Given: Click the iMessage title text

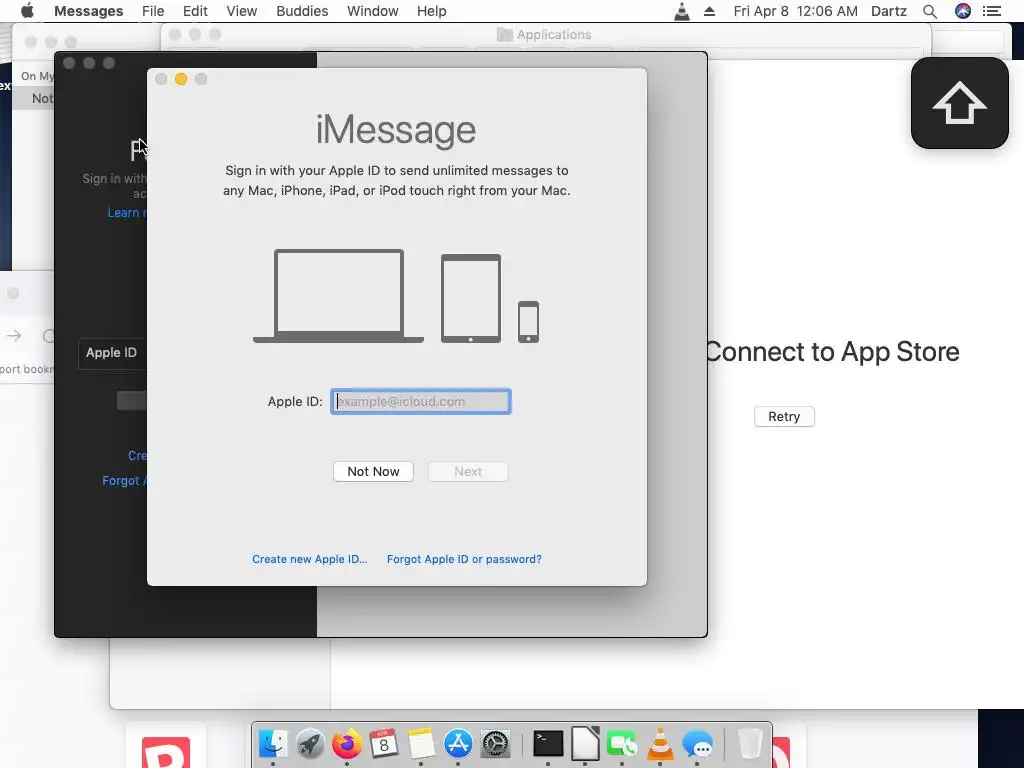Looking at the screenshot, I should coord(396,130).
